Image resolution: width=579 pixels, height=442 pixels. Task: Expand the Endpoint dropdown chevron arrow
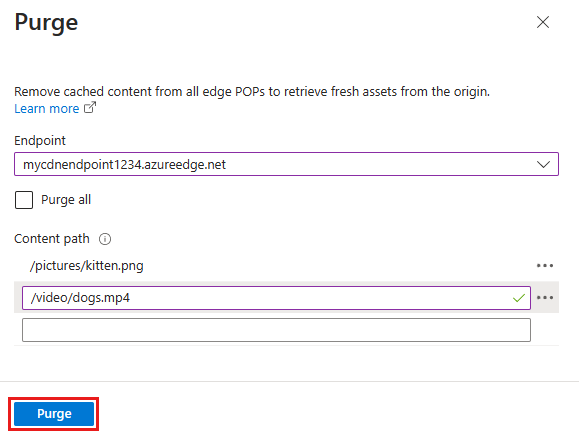click(543, 164)
